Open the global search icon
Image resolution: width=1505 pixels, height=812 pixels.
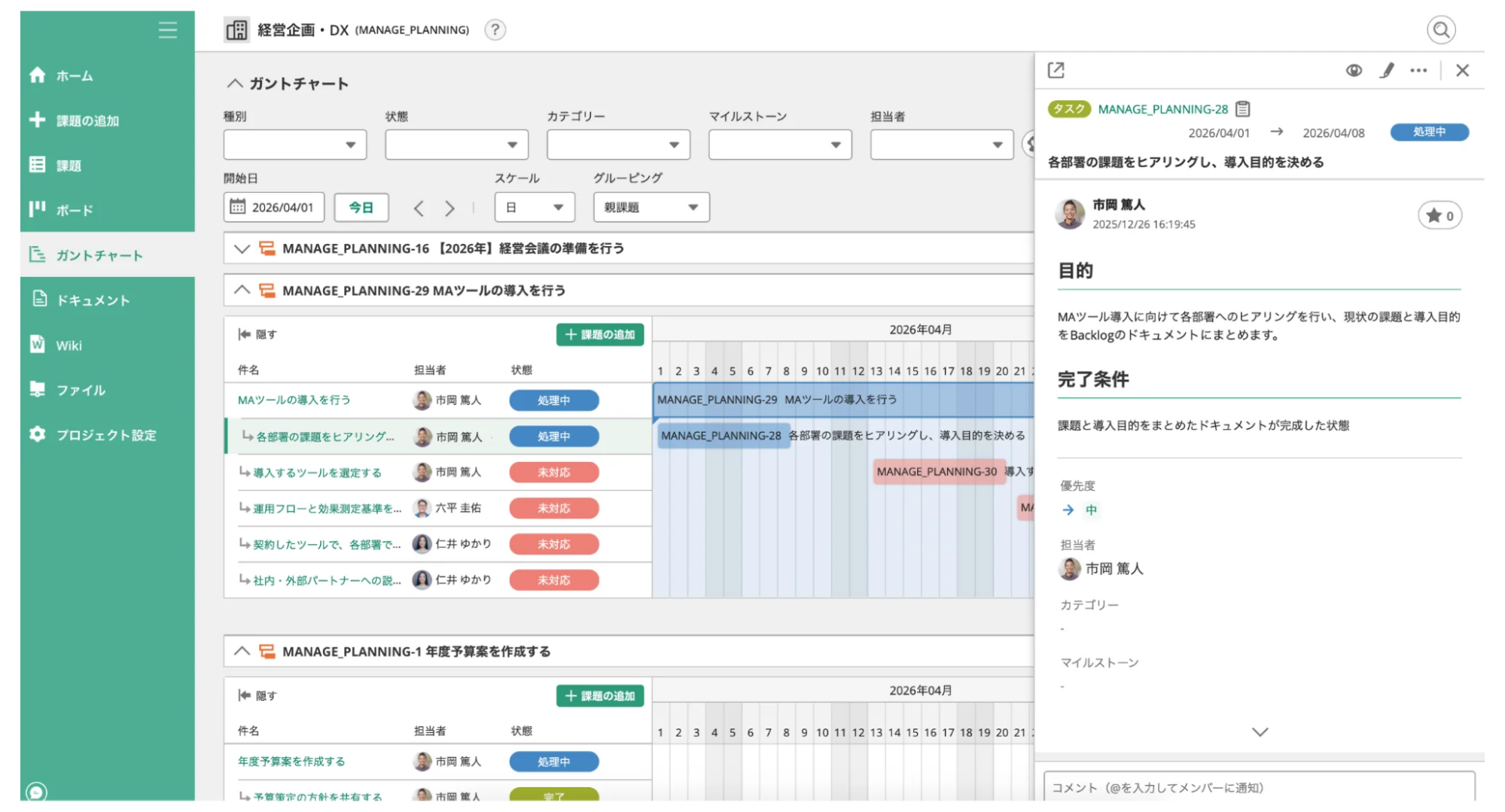[1440, 30]
